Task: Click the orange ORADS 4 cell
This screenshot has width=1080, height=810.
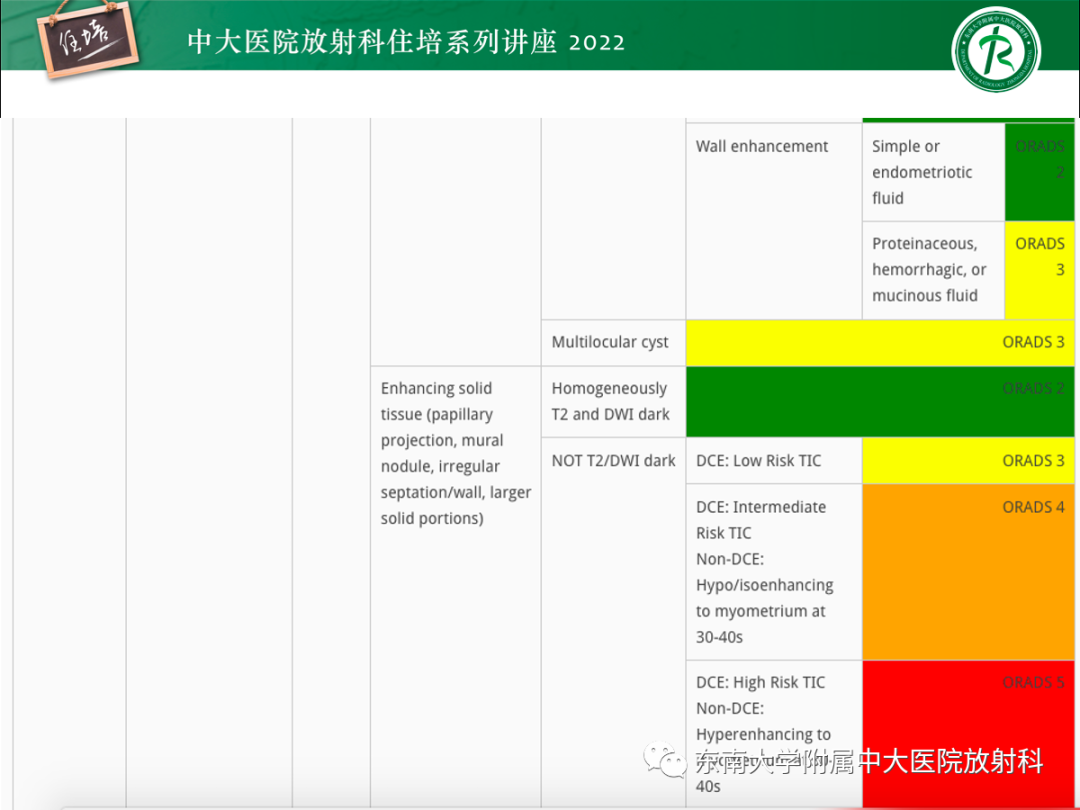Action: [968, 572]
